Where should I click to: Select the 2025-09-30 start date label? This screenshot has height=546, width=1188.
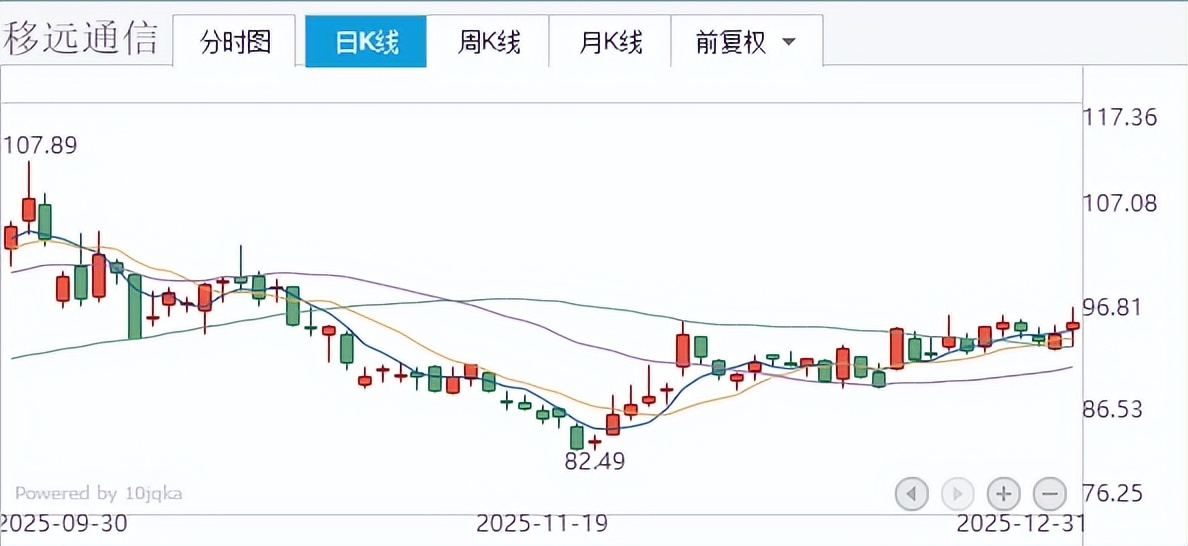click(64, 524)
